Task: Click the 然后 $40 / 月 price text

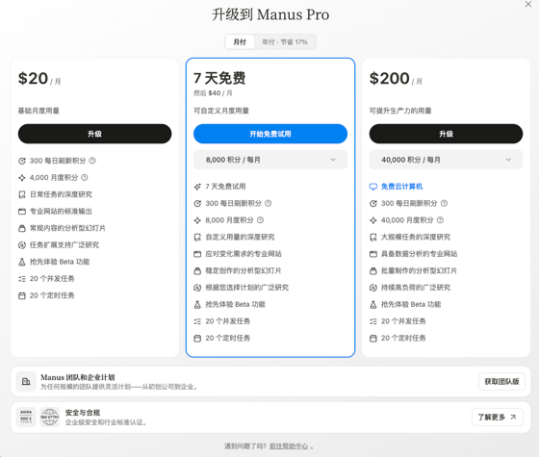Action: 213,93
